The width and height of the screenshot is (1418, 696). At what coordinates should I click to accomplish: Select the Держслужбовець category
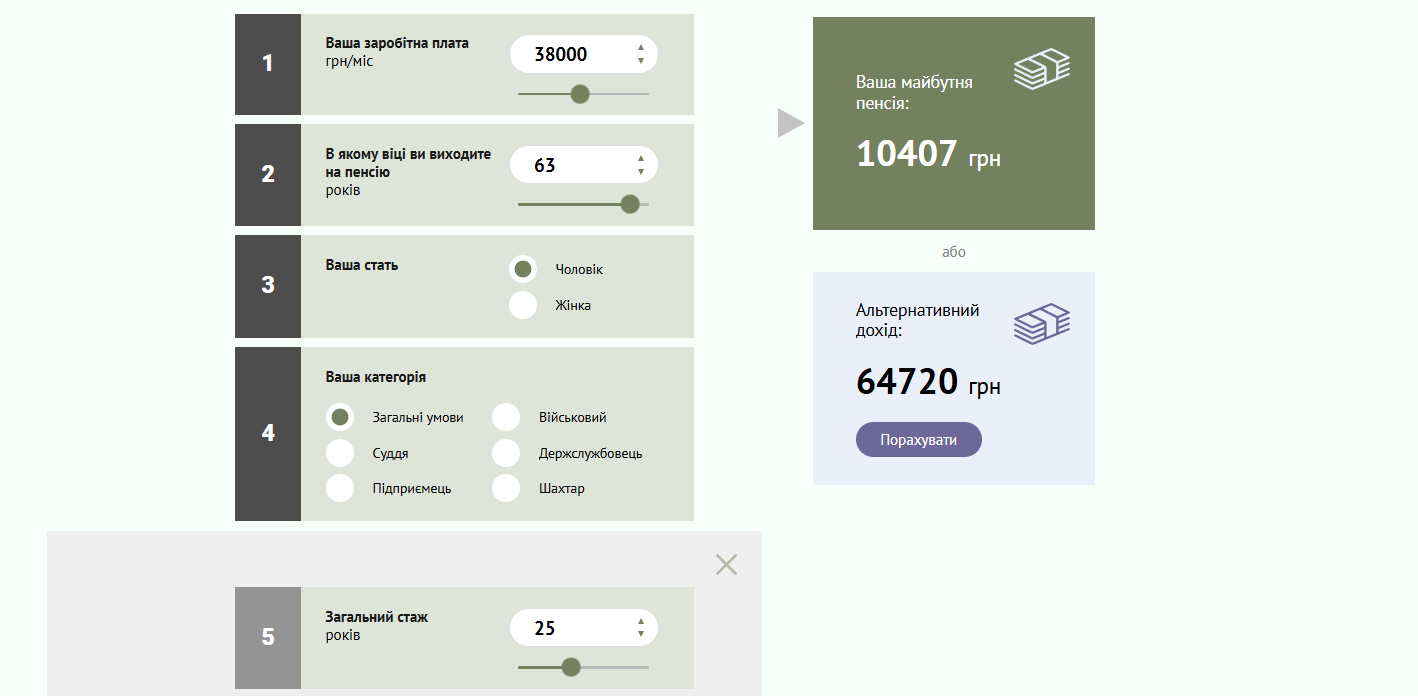506,453
